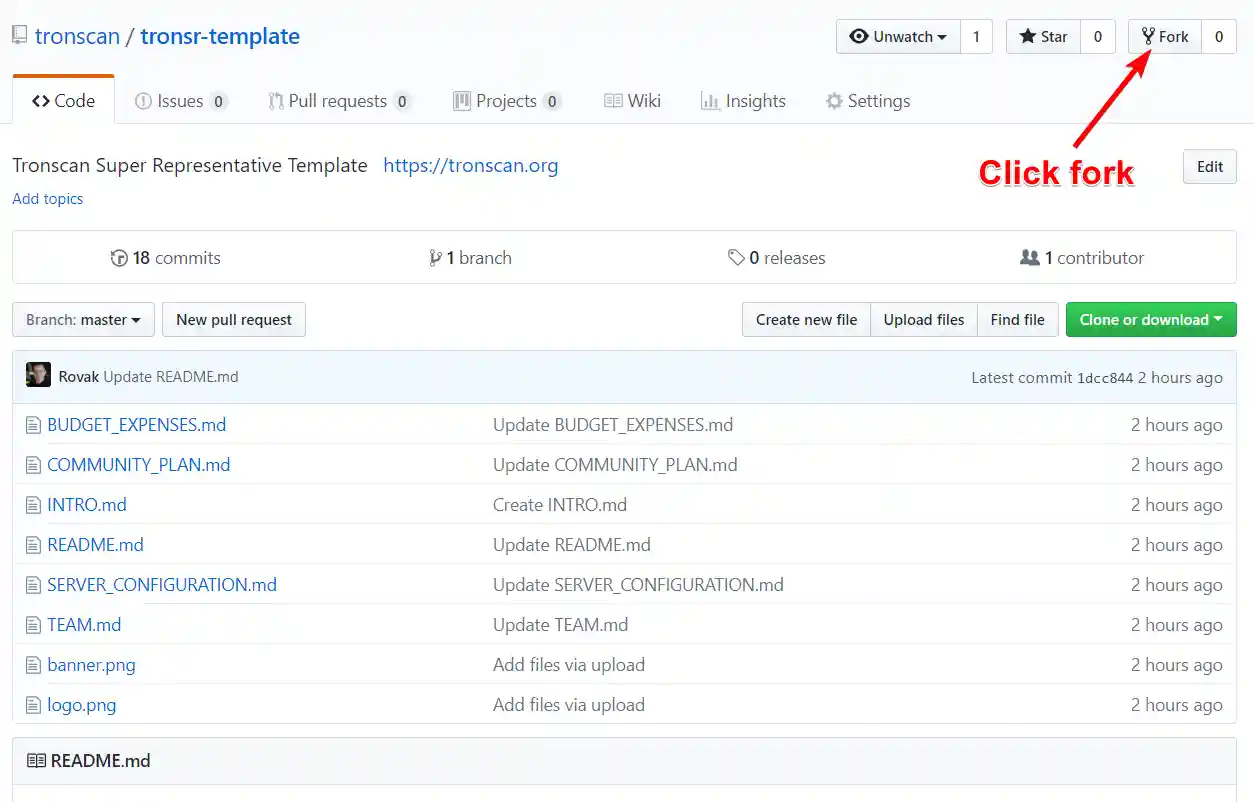
Task: Click Create new file button
Action: pyautogui.click(x=806, y=320)
